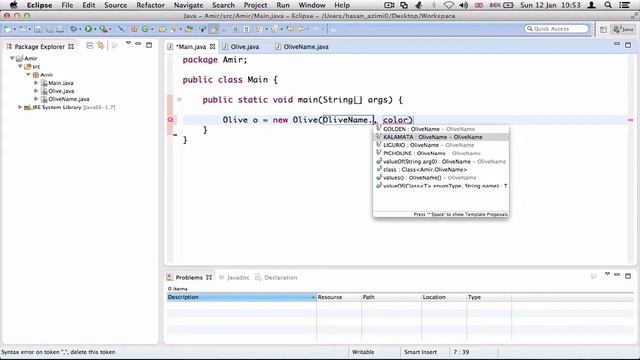Run the program with the green Run icon
This screenshot has height=360, width=640.
coord(88,29)
